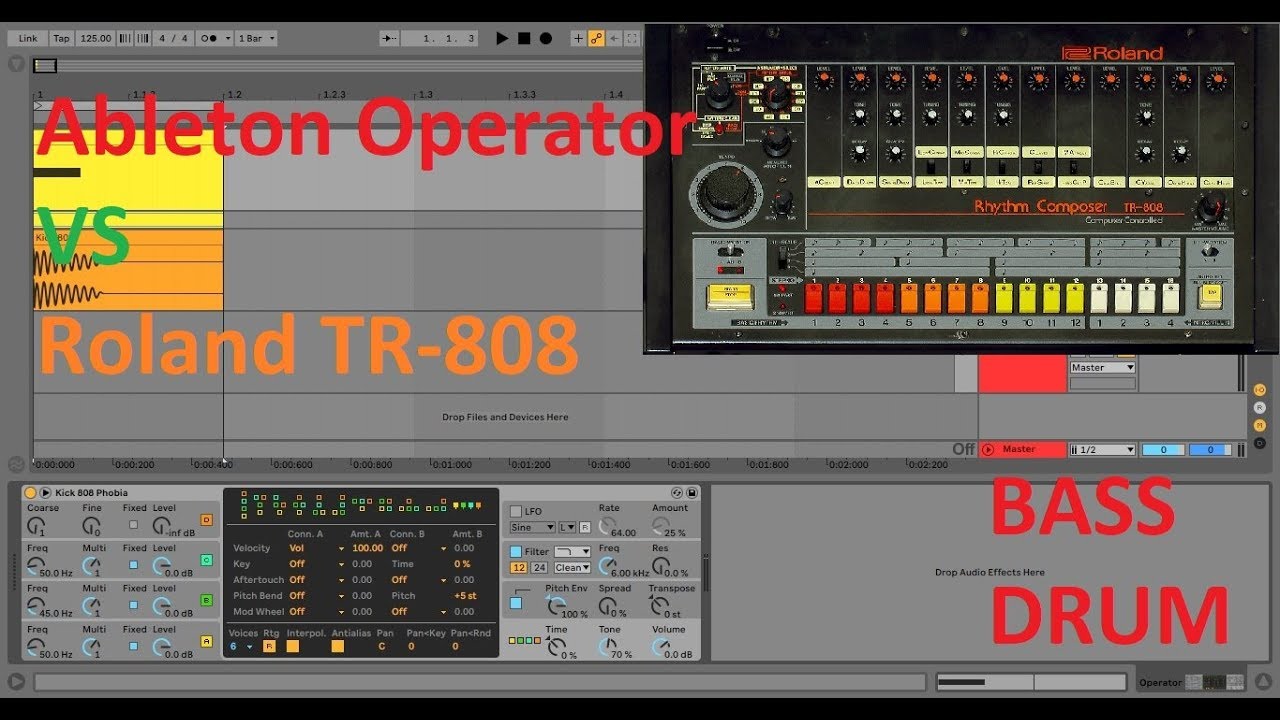Toggle Fixed checkbox for oscillator A bottom row
Viewport: 1280px width, 720px height.
pyautogui.click(x=133, y=647)
